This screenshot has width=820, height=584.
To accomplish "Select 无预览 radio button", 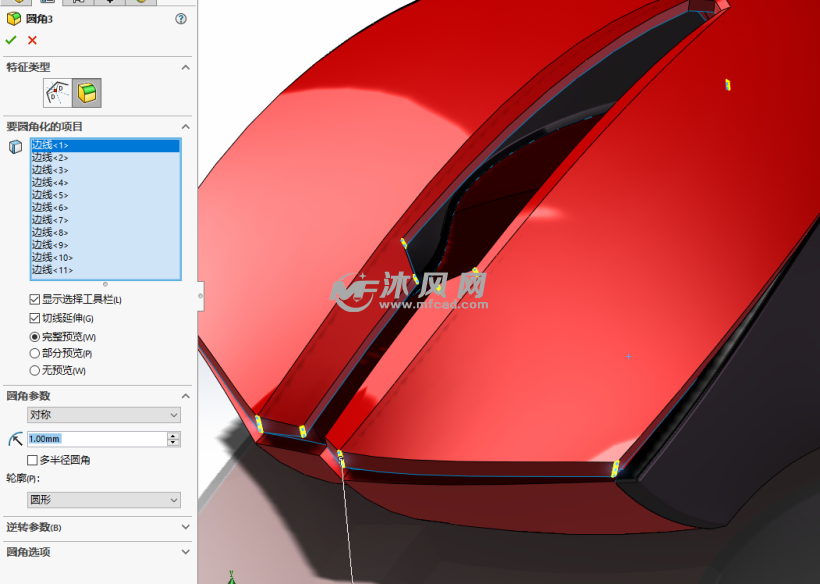I will pos(35,371).
